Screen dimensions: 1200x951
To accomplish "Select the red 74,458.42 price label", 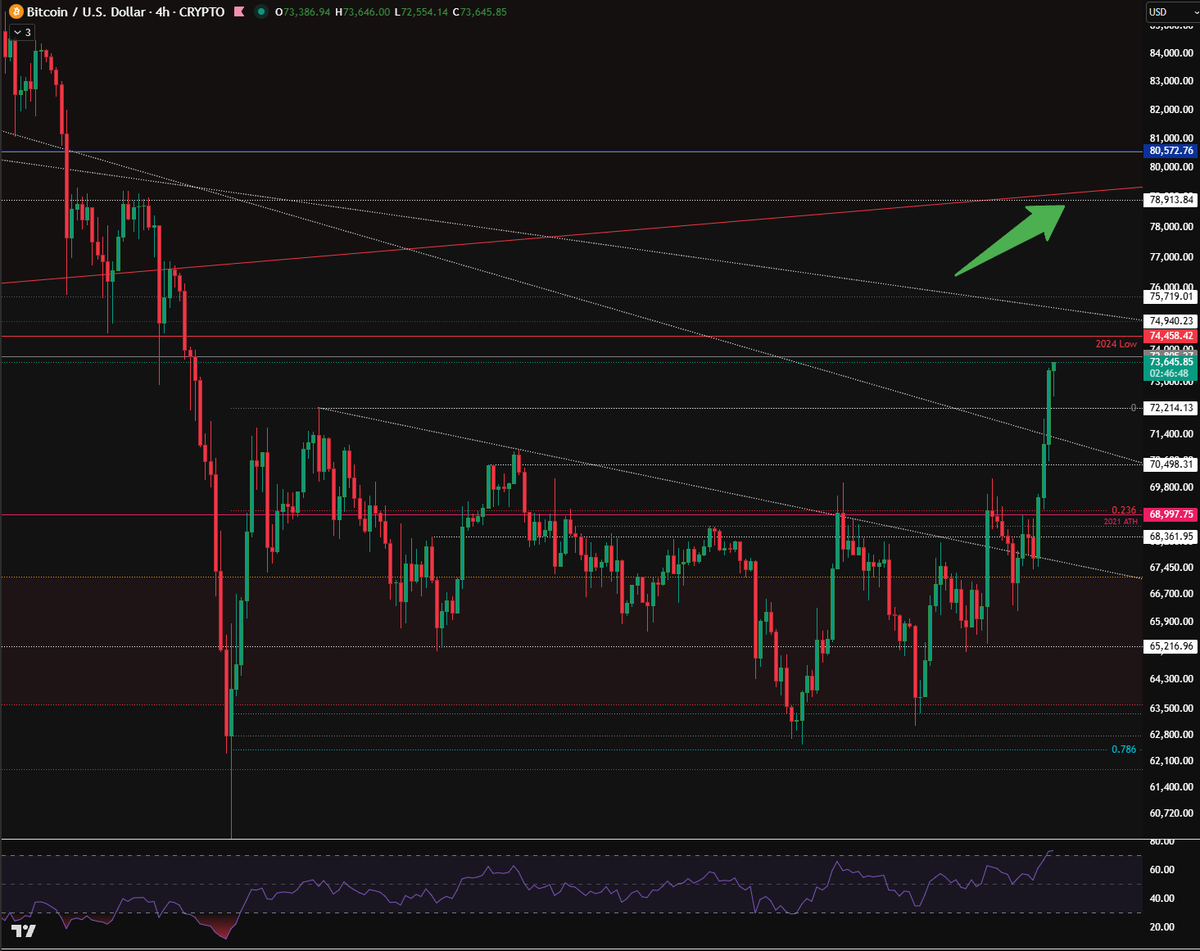I will 1171,336.
